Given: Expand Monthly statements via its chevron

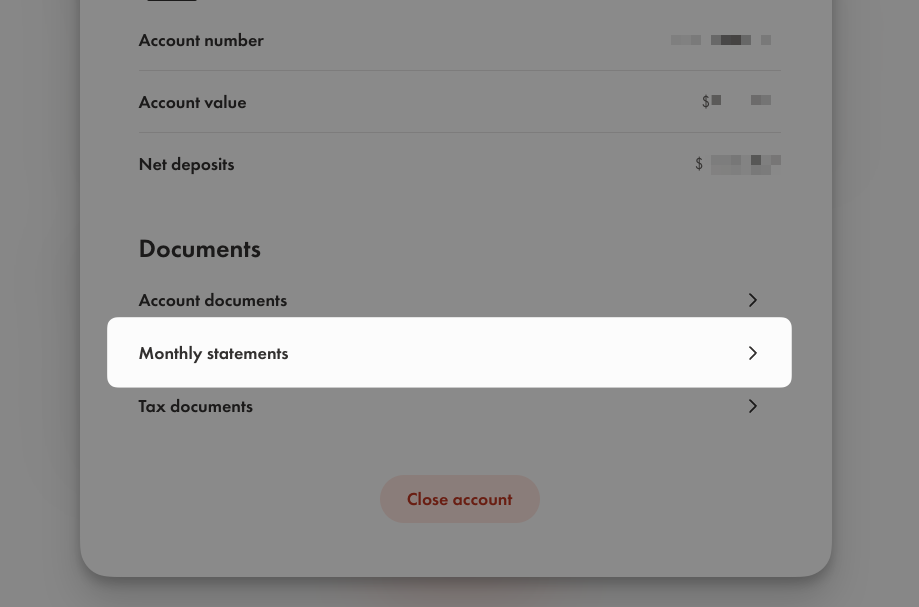Looking at the screenshot, I should [x=753, y=353].
